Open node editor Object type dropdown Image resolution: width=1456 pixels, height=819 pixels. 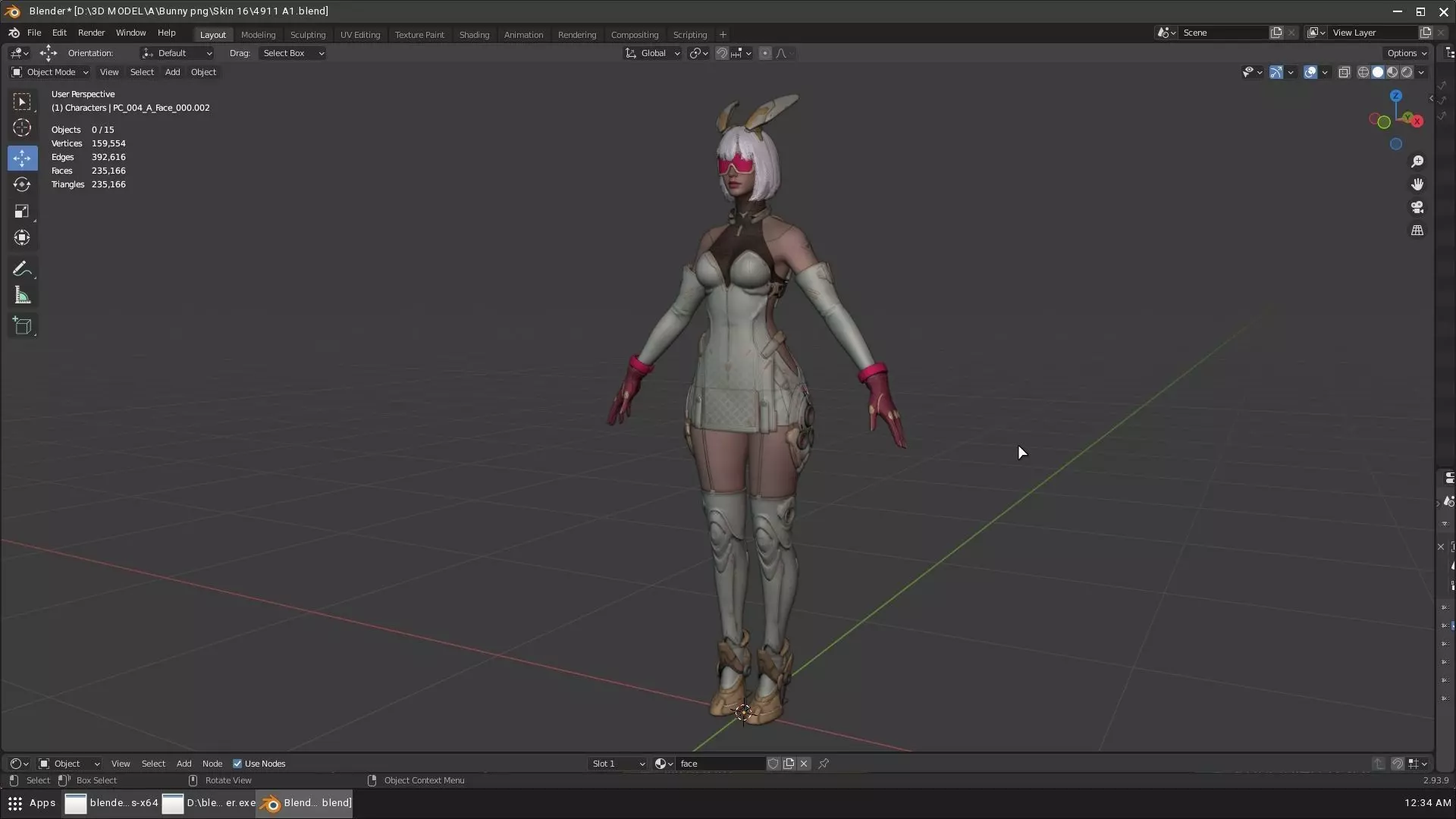click(x=69, y=764)
